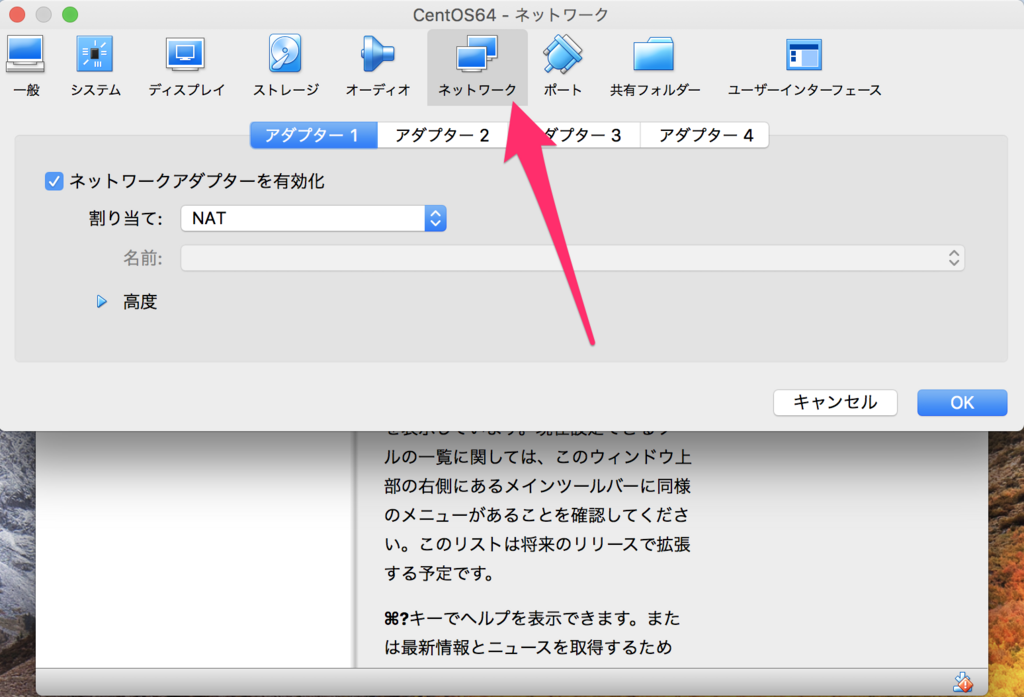
Task: Open the 一般 (General) settings icon
Action: tap(26, 54)
